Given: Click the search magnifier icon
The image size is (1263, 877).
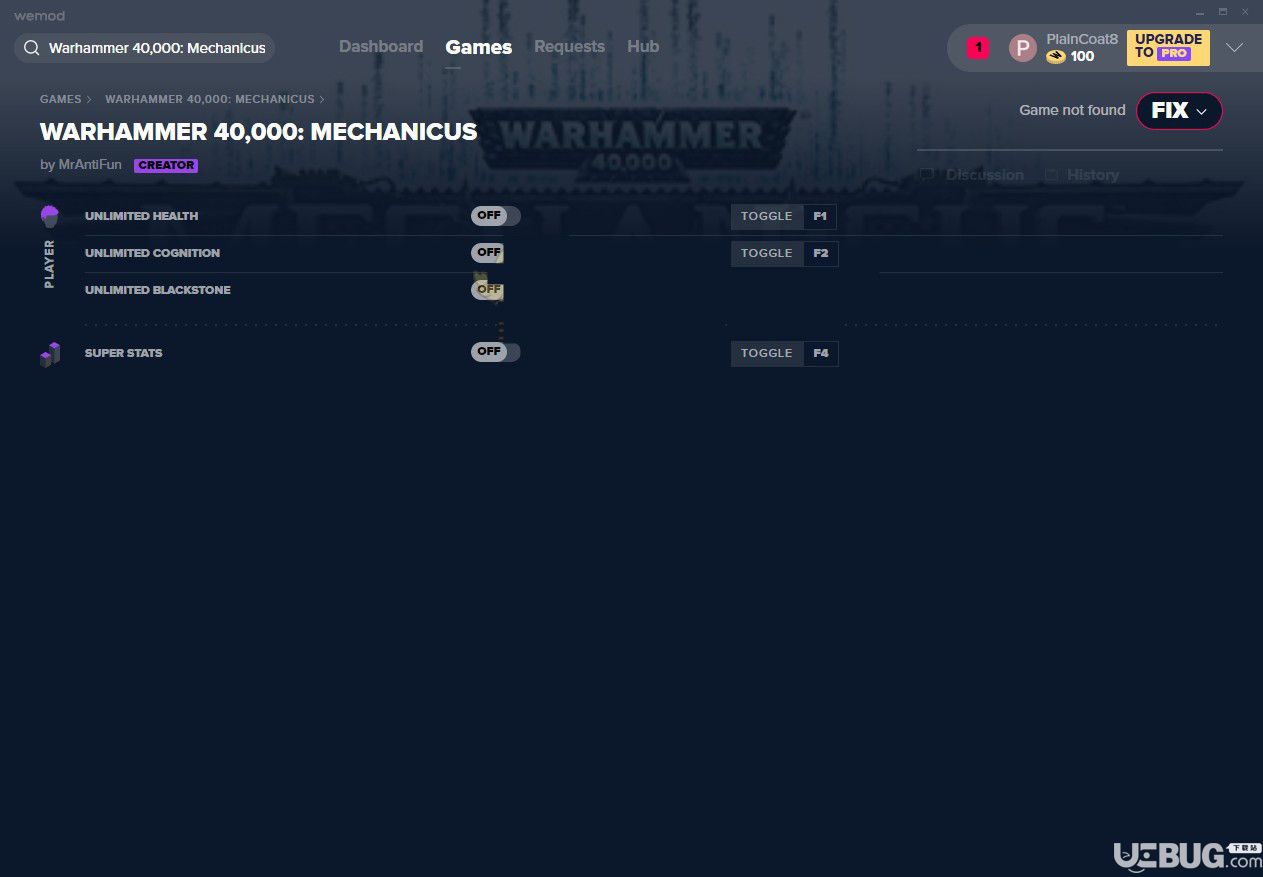Looking at the screenshot, I should pos(31,48).
